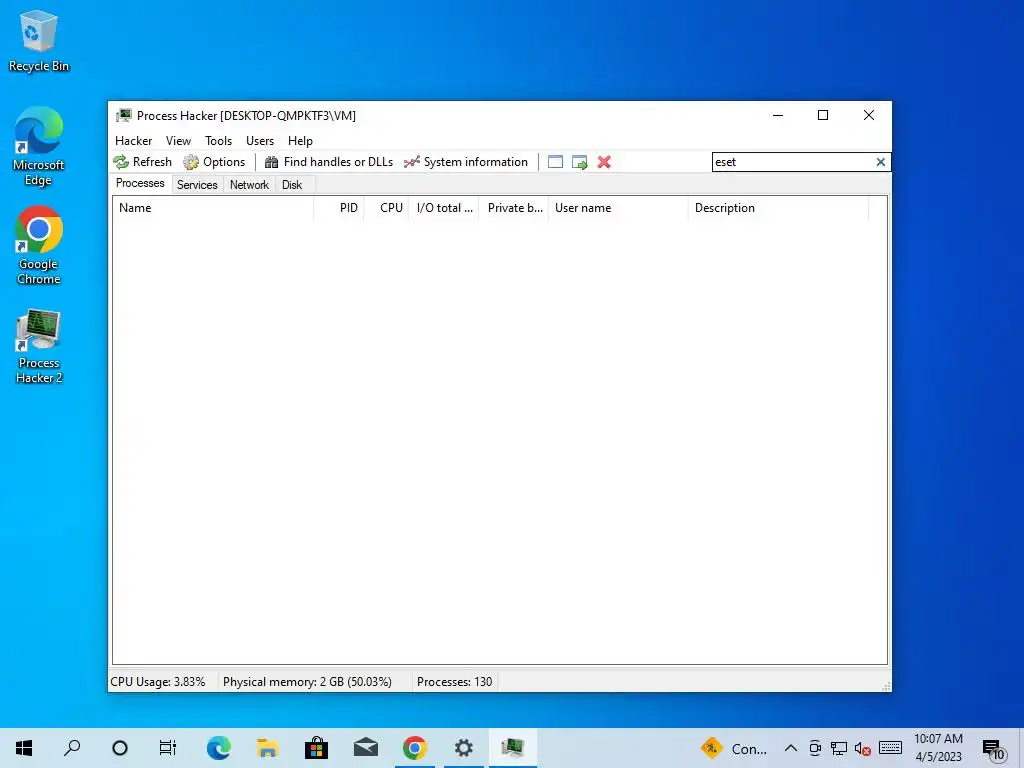Switch to the Network tab
This screenshot has height=768, width=1024.
pyautogui.click(x=249, y=185)
